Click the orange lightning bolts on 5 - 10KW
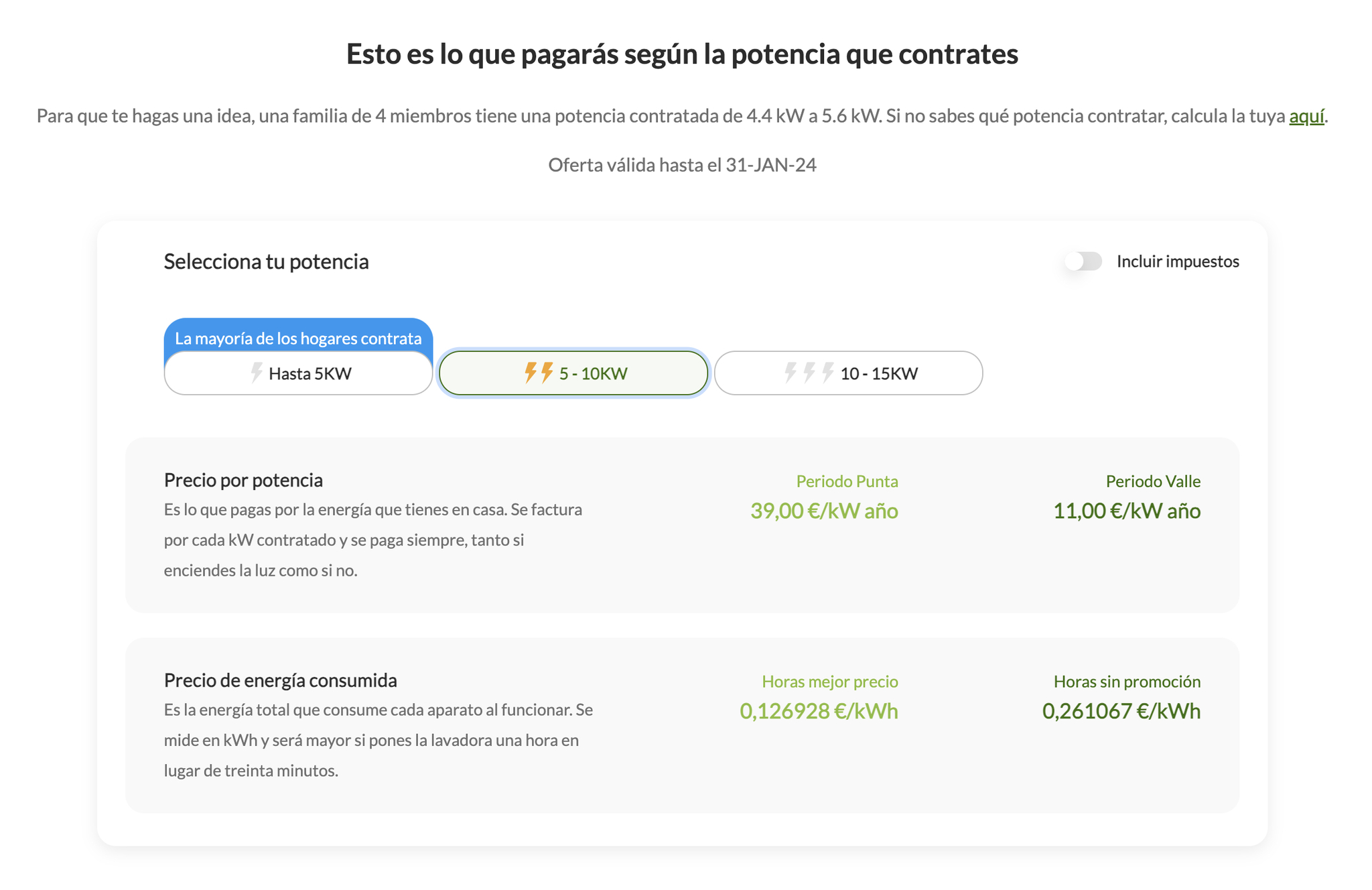This screenshot has height=890, width=1372. click(539, 373)
